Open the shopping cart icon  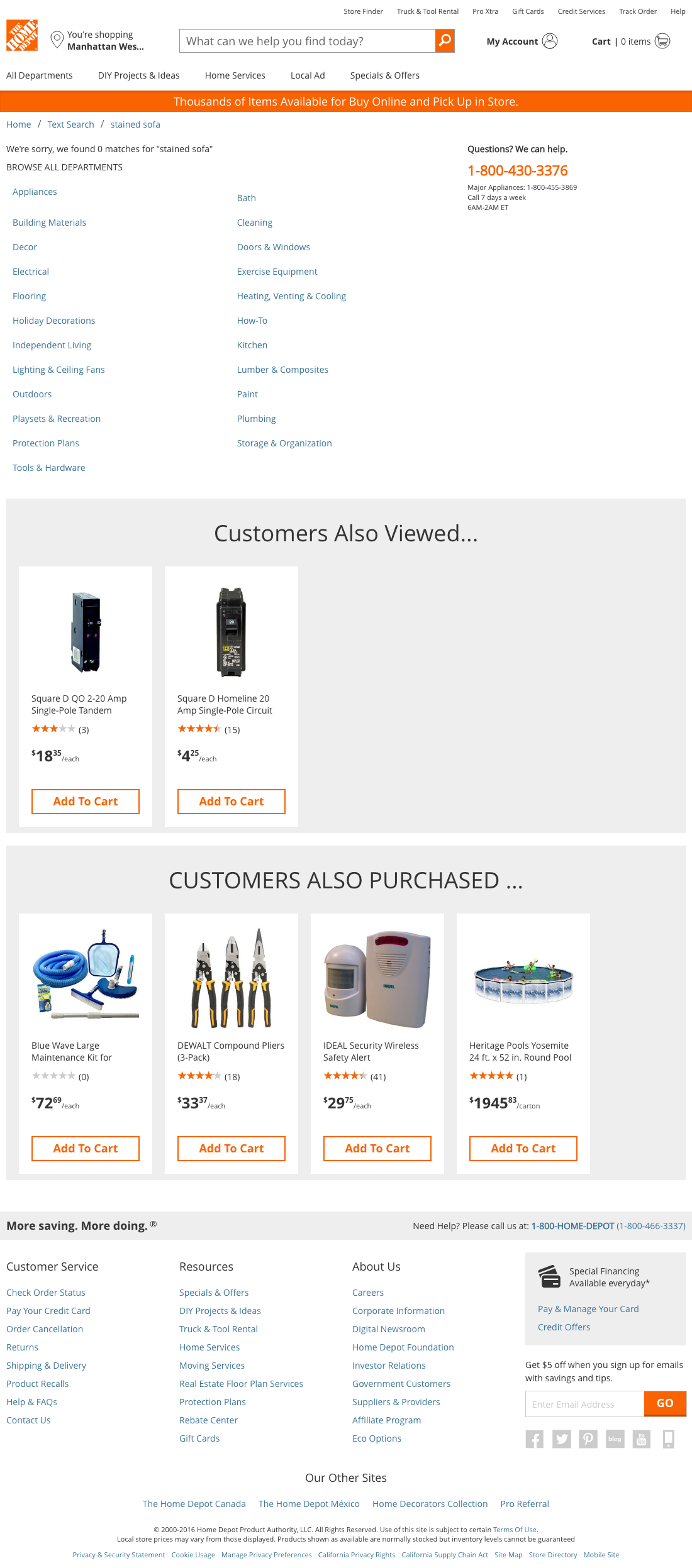click(x=662, y=41)
